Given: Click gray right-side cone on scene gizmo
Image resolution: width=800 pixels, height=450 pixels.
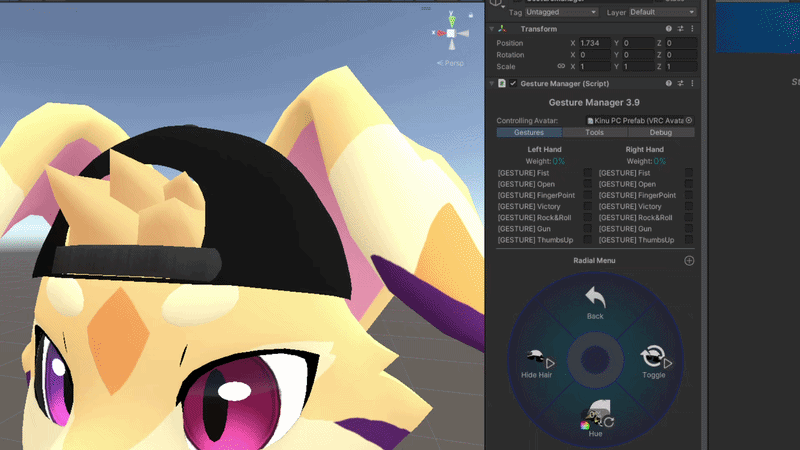Looking at the screenshot, I should [463, 33].
